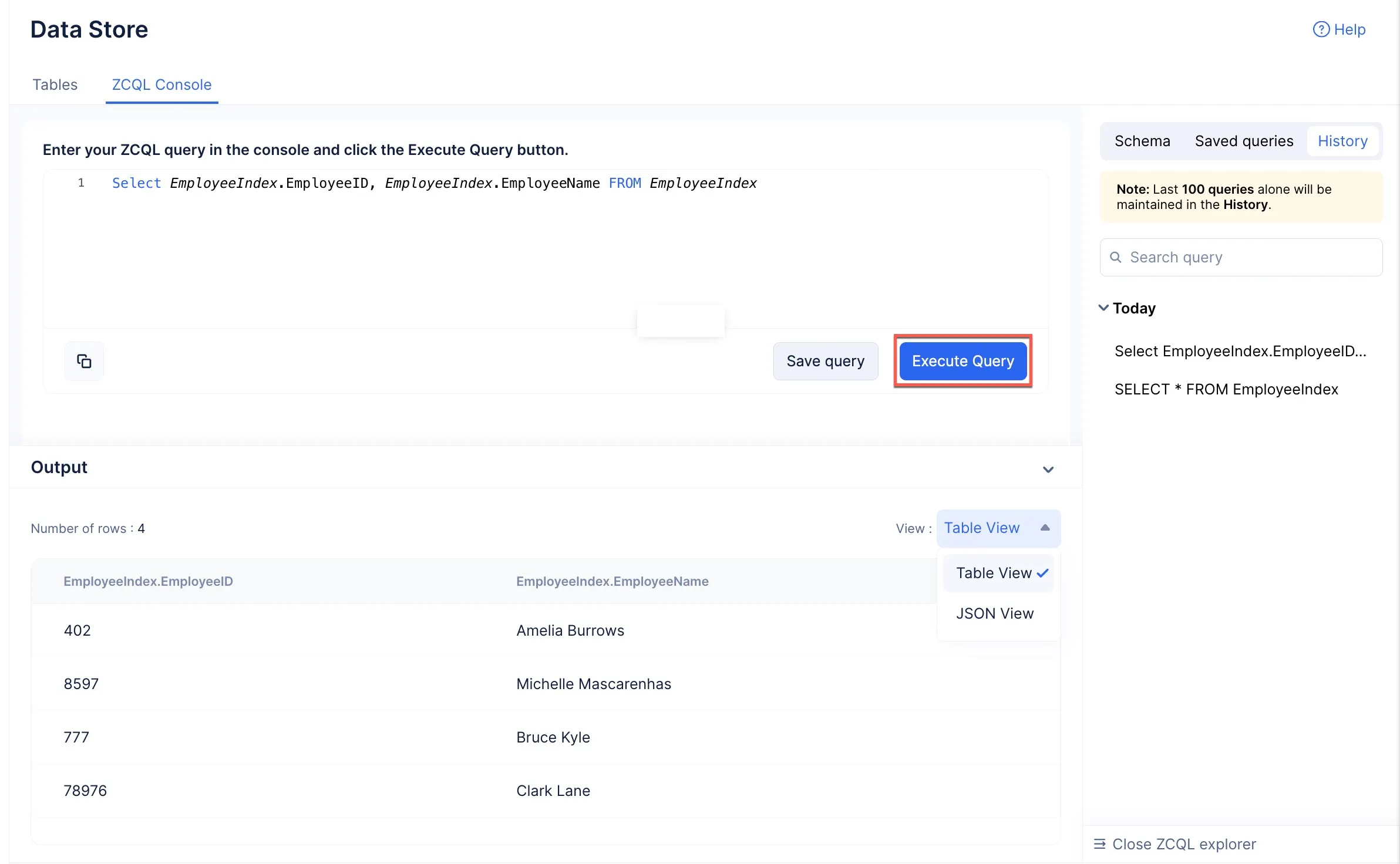1400x864 pixels.
Task: Collapse the Output section chevron
Action: click(1048, 470)
